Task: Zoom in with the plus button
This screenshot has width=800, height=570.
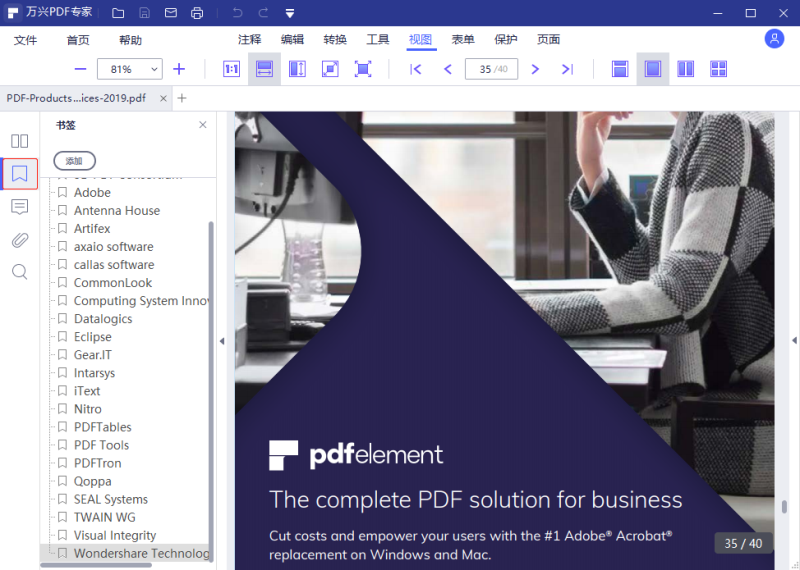Action: [179, 69]
